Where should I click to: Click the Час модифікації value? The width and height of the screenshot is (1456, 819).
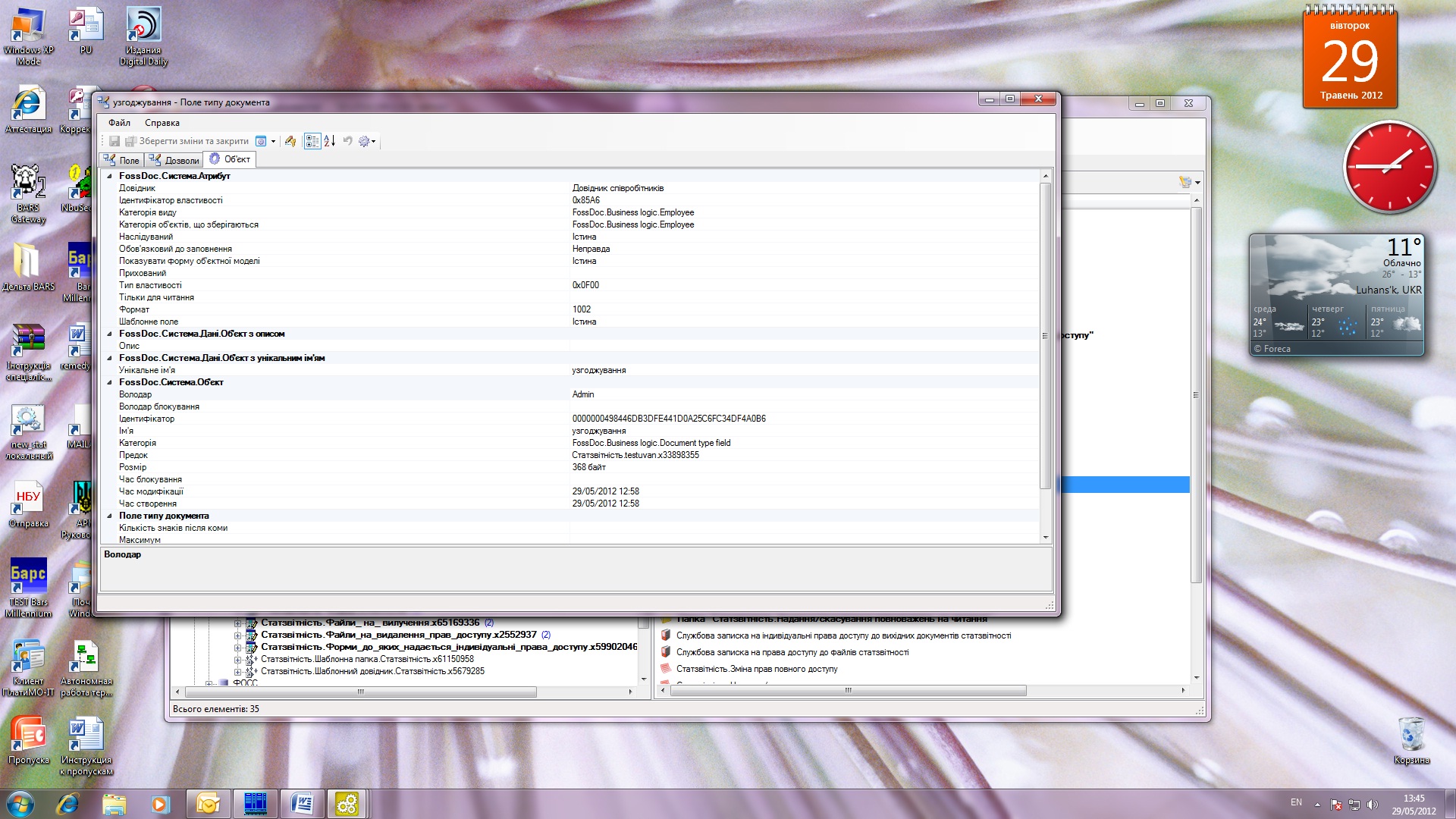tap(606, 491)
